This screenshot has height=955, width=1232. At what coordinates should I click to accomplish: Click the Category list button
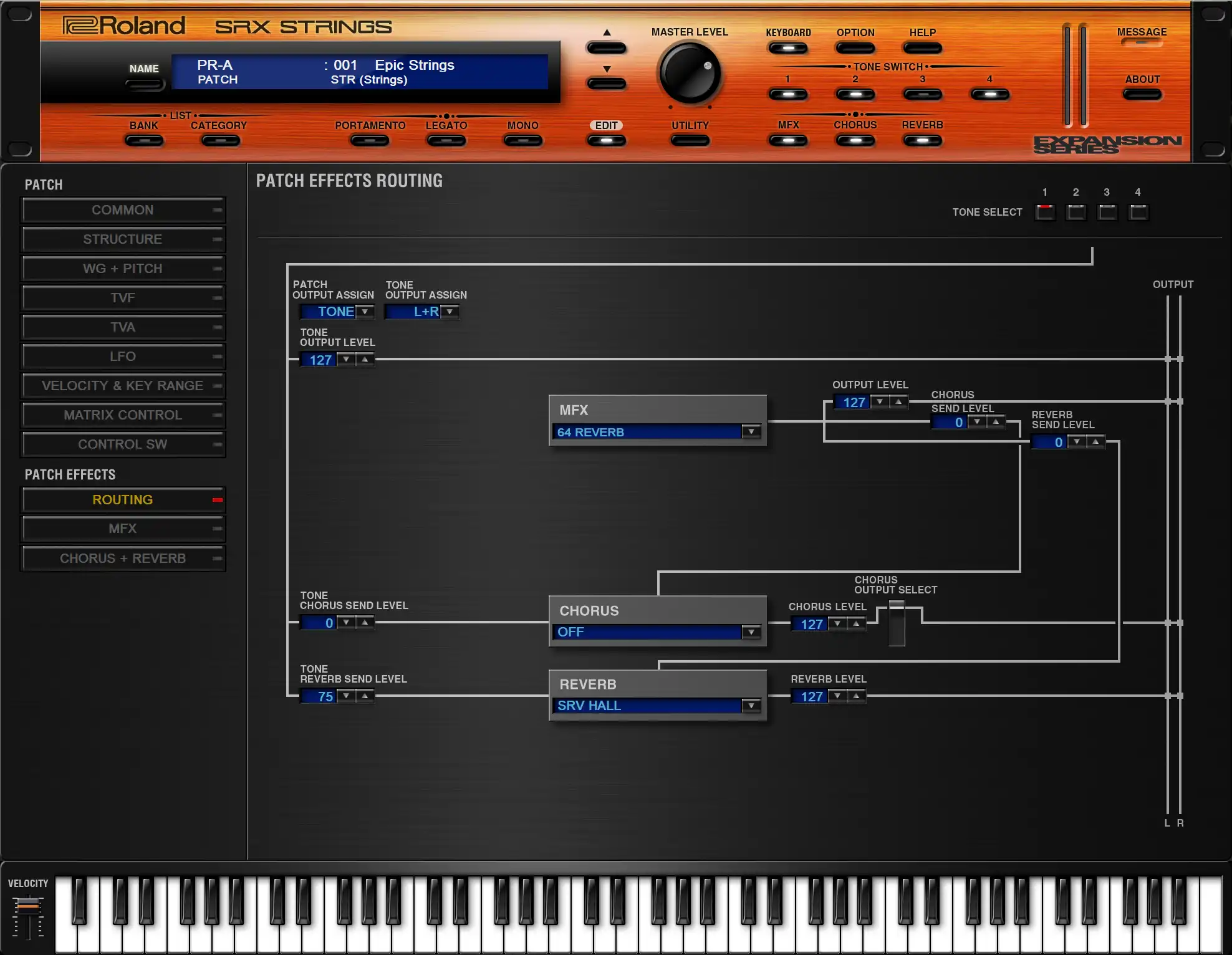click(x=219, y=140)
